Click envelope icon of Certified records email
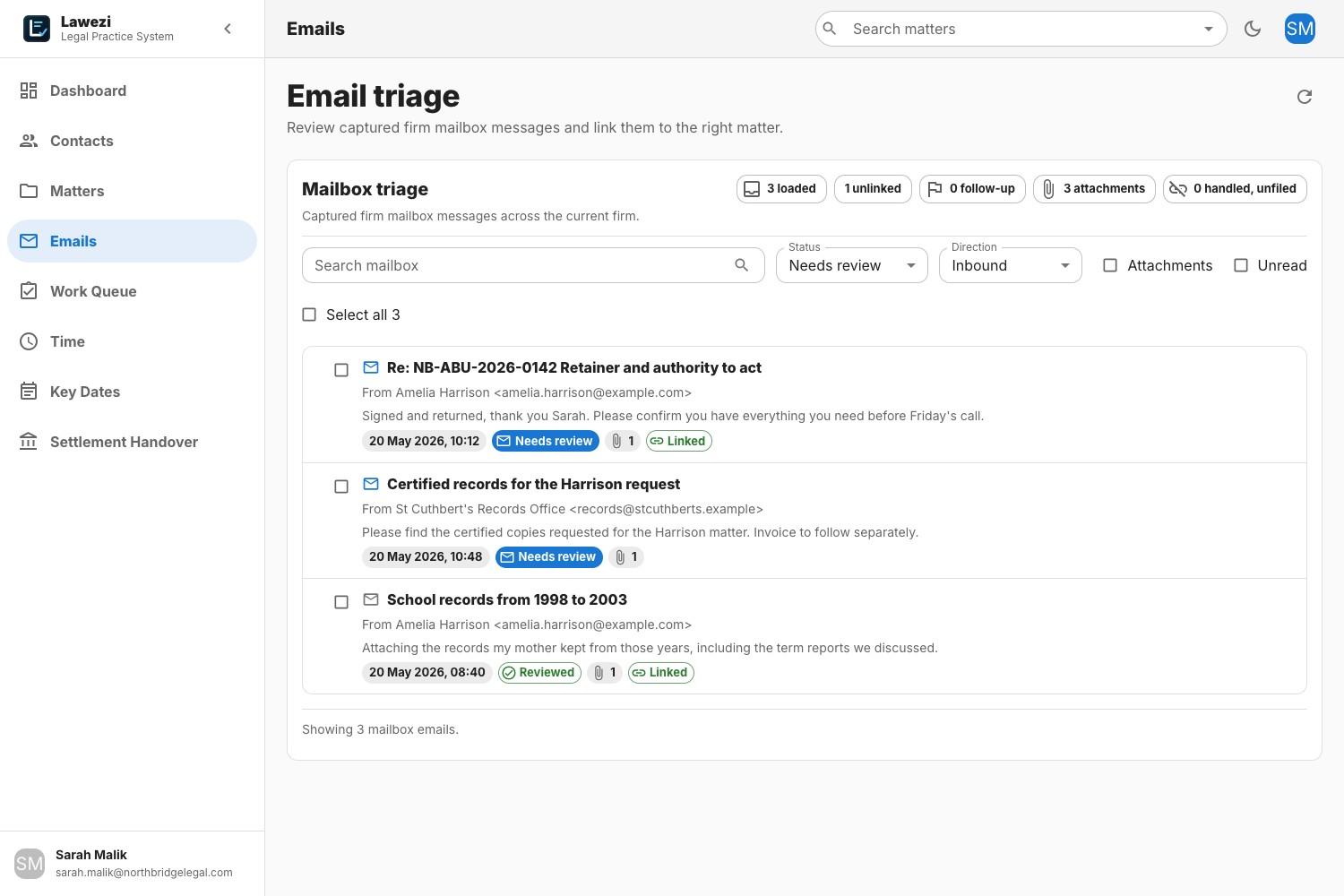 pyautogui.click(x=371, y=484)
